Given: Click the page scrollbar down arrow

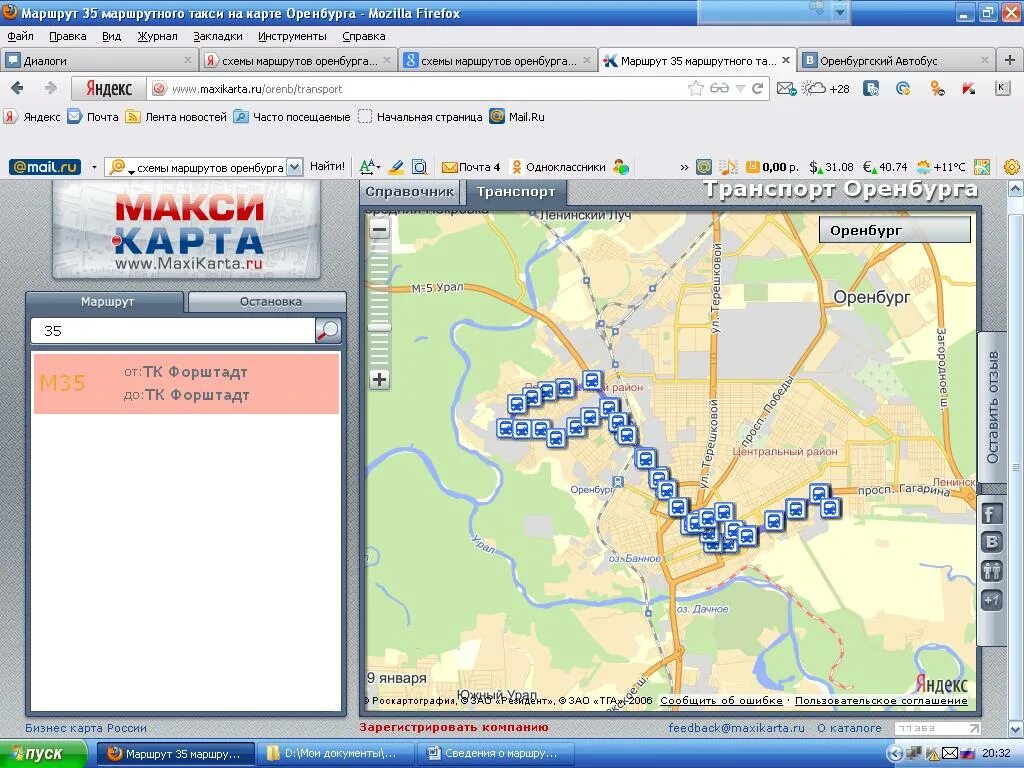Looking at the screenshot, I should point(1016,728).
